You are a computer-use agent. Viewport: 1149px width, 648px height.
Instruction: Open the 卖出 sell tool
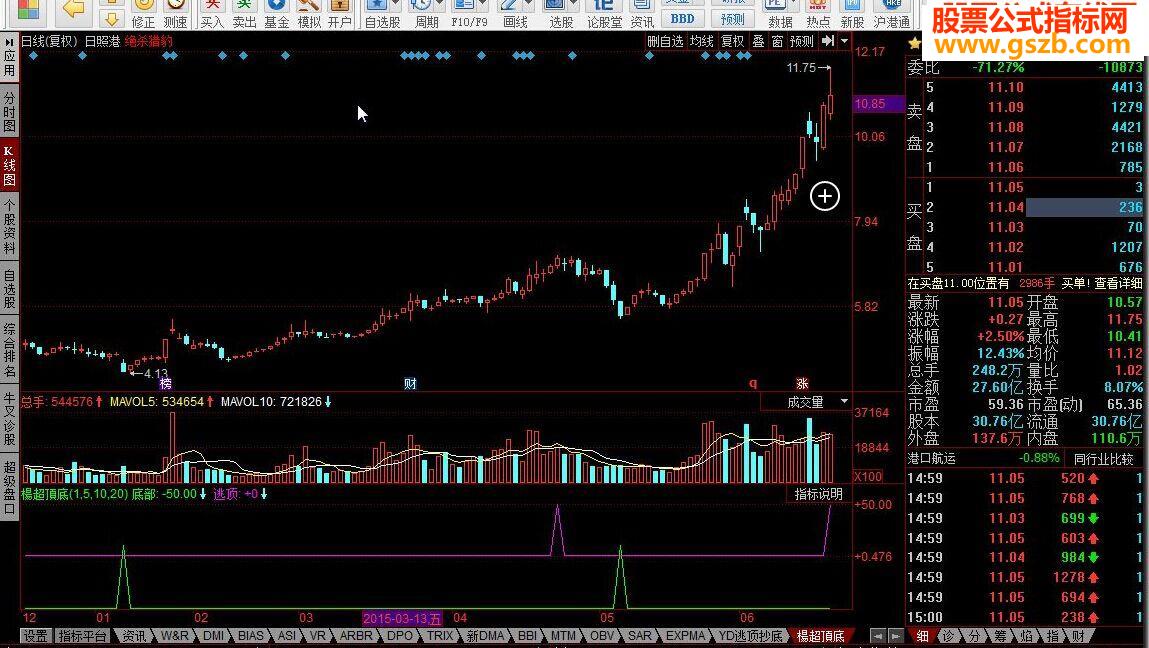pos(244,14)
